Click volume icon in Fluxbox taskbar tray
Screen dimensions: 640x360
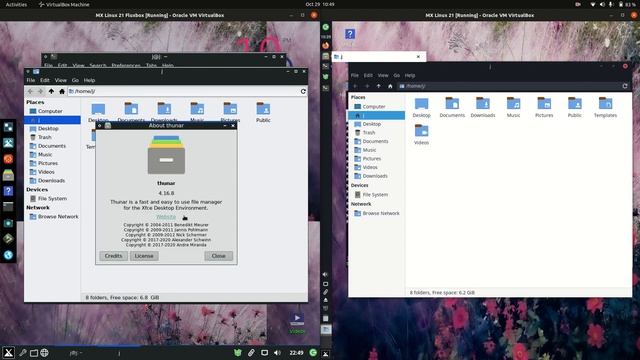(278, 353)
